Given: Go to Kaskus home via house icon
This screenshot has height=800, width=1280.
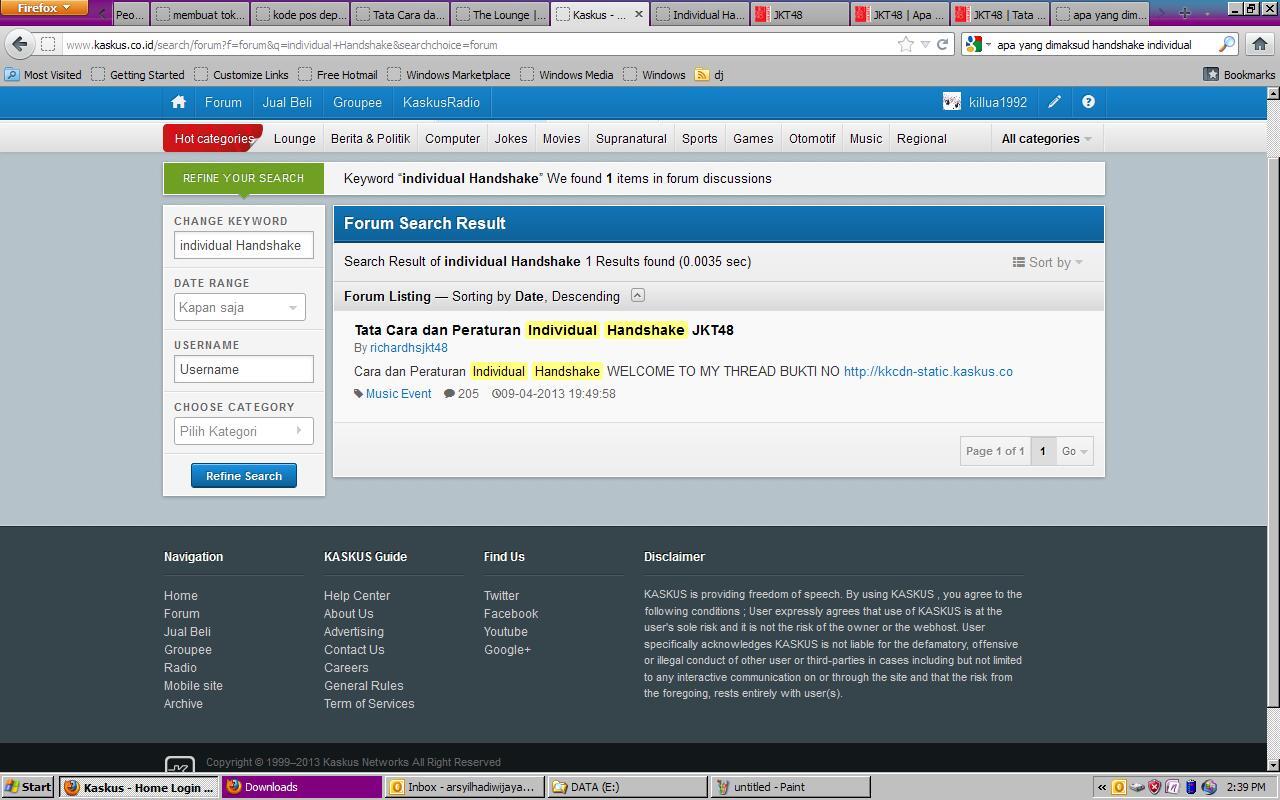Looking at the screenshot, I should click(x=178, y=102).
